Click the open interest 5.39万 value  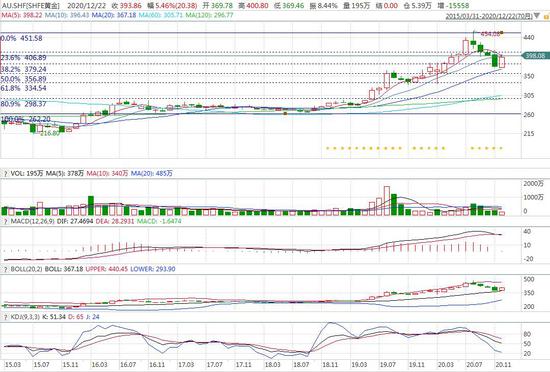(x=420, y=6)
